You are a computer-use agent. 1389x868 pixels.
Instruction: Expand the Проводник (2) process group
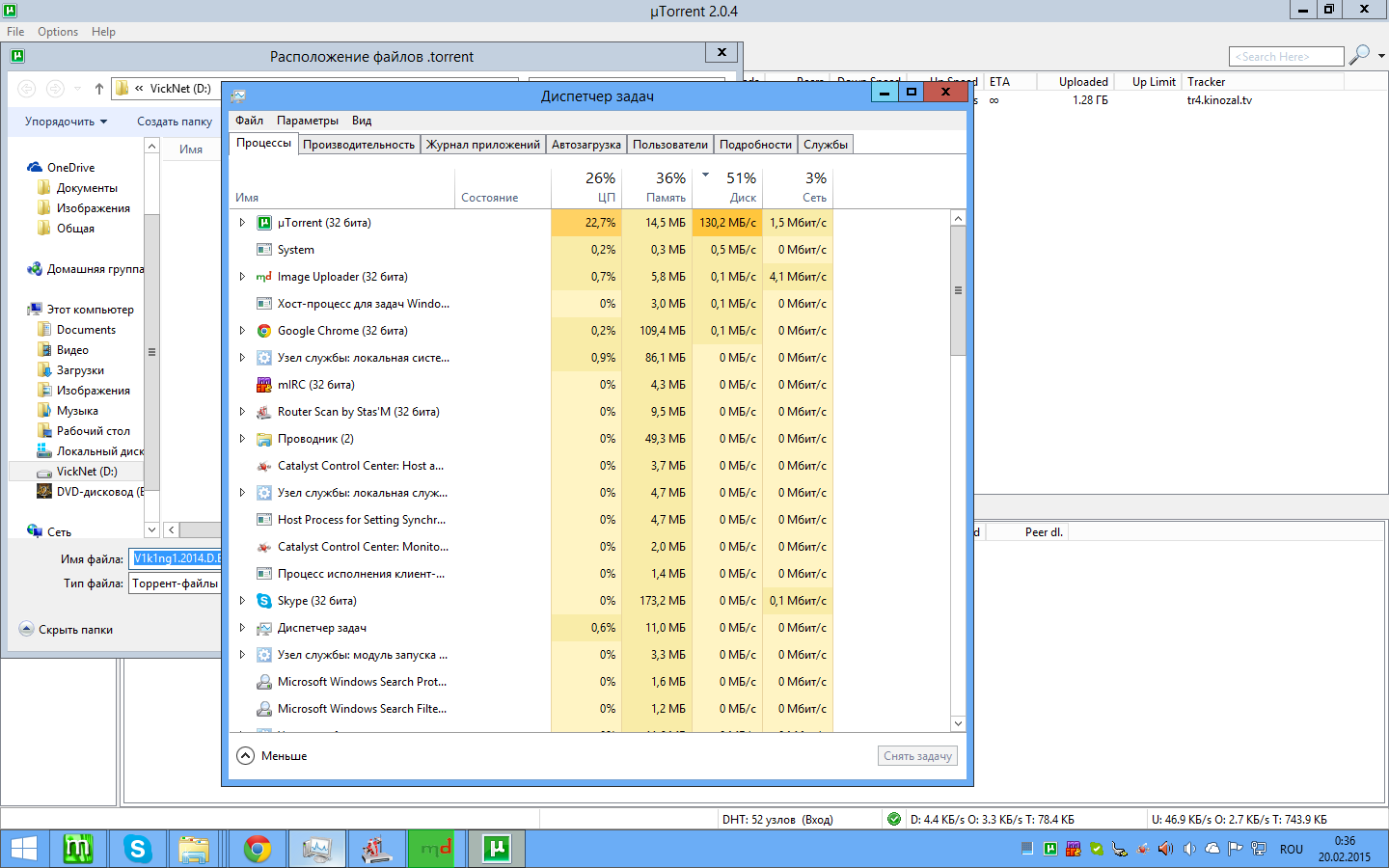tap(242, 439)
